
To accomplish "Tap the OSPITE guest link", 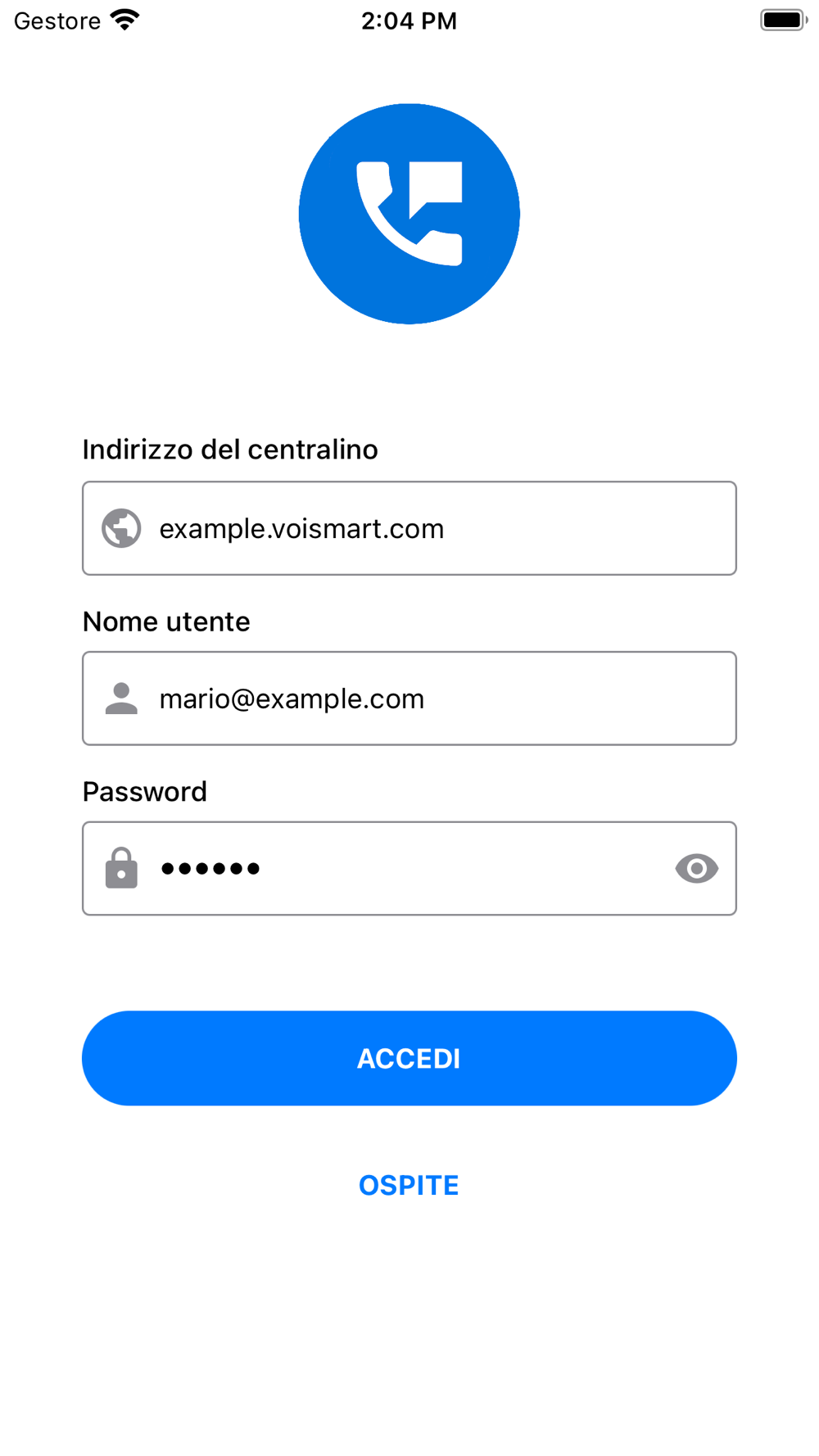I will click(x=409, y=1185).
